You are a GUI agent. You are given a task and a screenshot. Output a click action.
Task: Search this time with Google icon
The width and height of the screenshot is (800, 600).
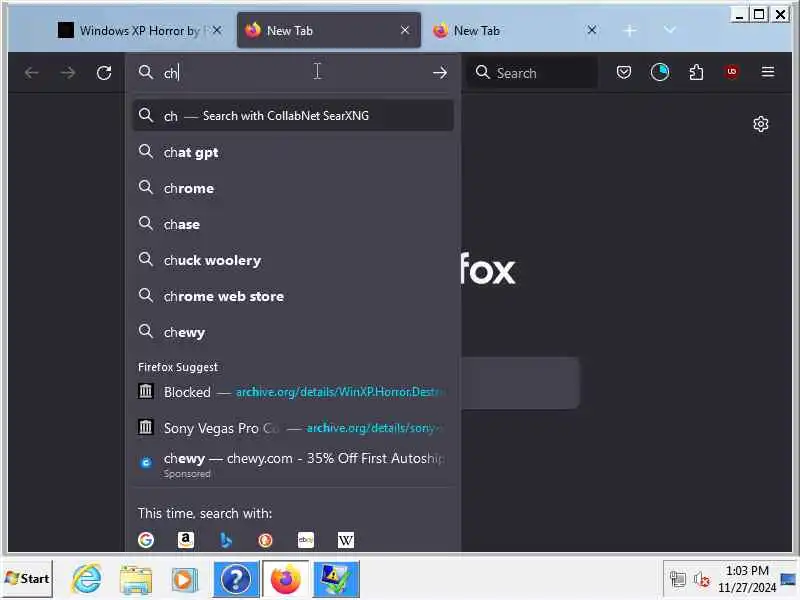click(x=146, y=540)
